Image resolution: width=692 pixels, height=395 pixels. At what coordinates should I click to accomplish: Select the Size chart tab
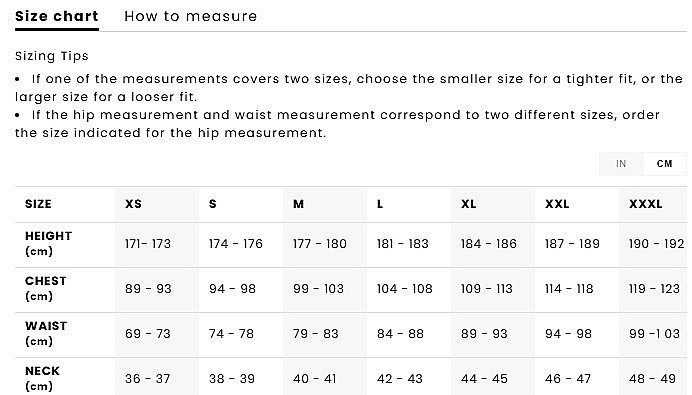pos(56,16)
